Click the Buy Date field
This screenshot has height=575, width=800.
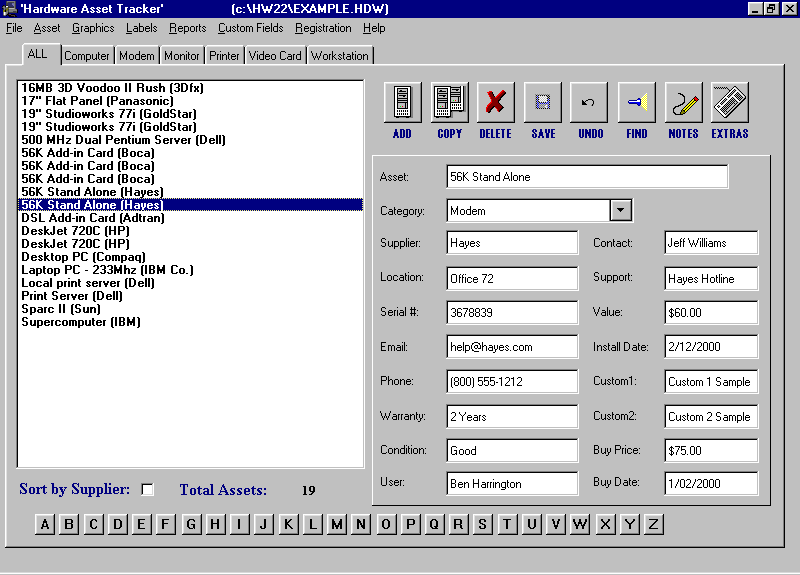point(711,484)
